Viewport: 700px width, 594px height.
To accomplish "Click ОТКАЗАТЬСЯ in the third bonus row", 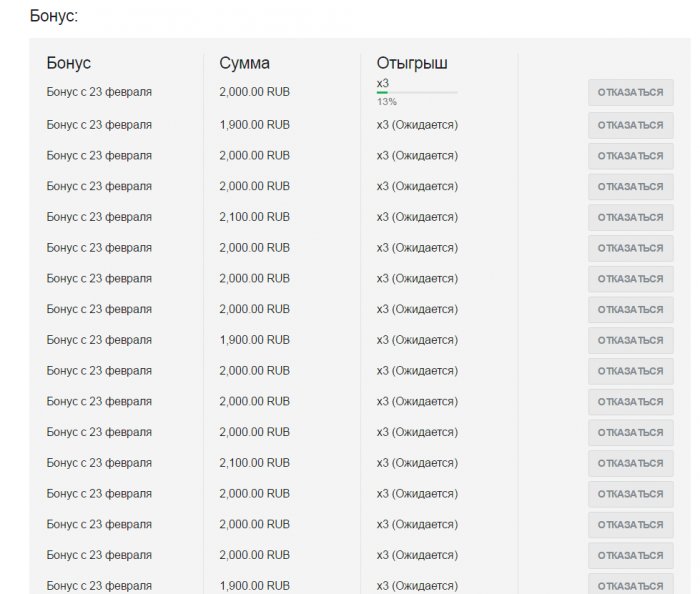I will 630,156.
